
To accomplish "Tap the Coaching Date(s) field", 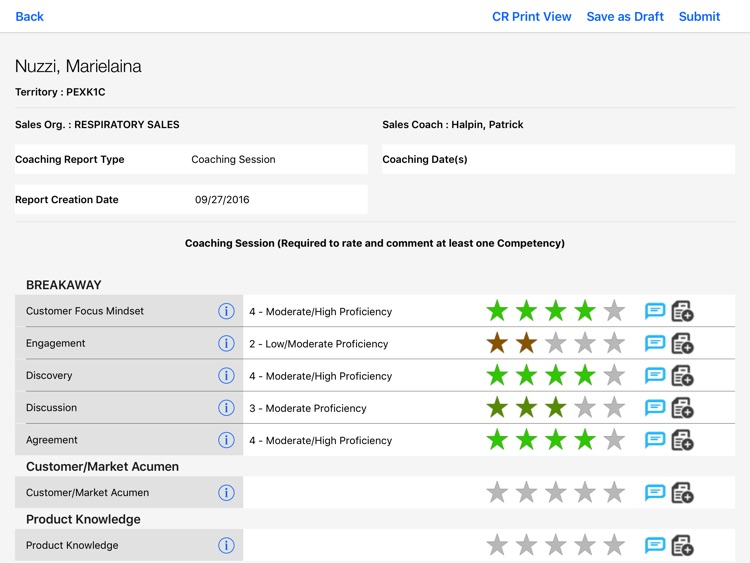I will point(558,159).
